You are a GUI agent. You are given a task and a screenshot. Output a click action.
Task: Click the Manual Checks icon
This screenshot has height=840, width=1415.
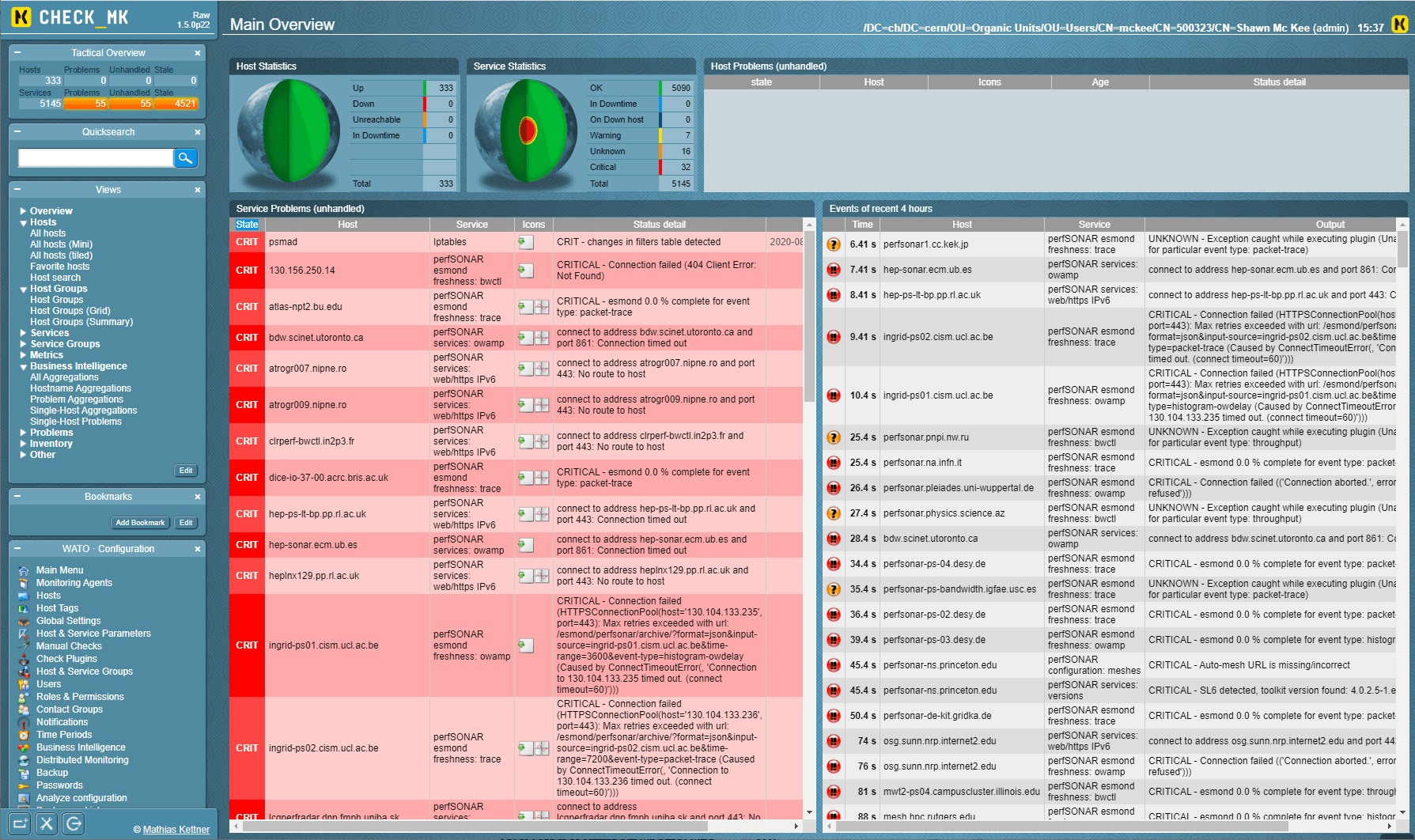click(x=24, y=646)
